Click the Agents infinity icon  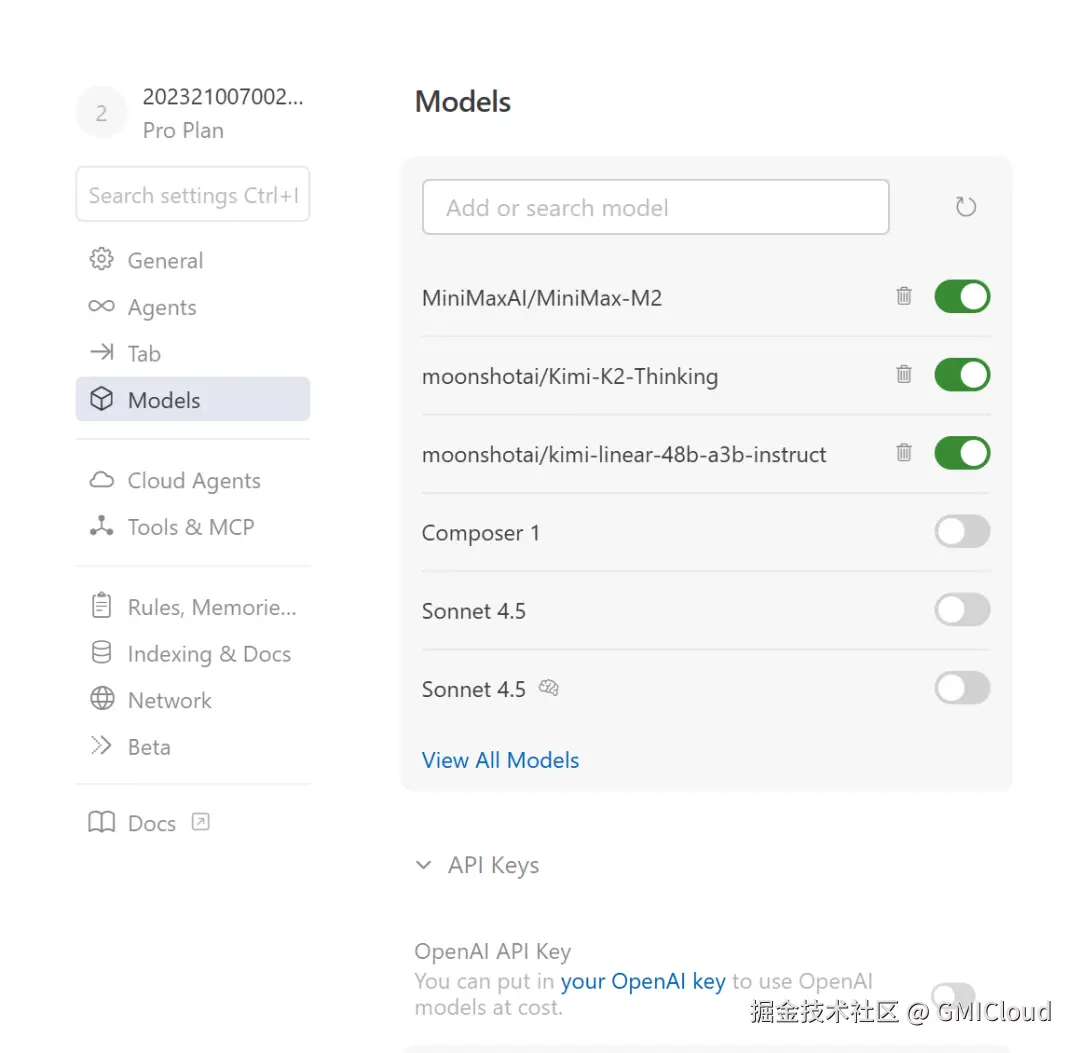pos(101,307)
